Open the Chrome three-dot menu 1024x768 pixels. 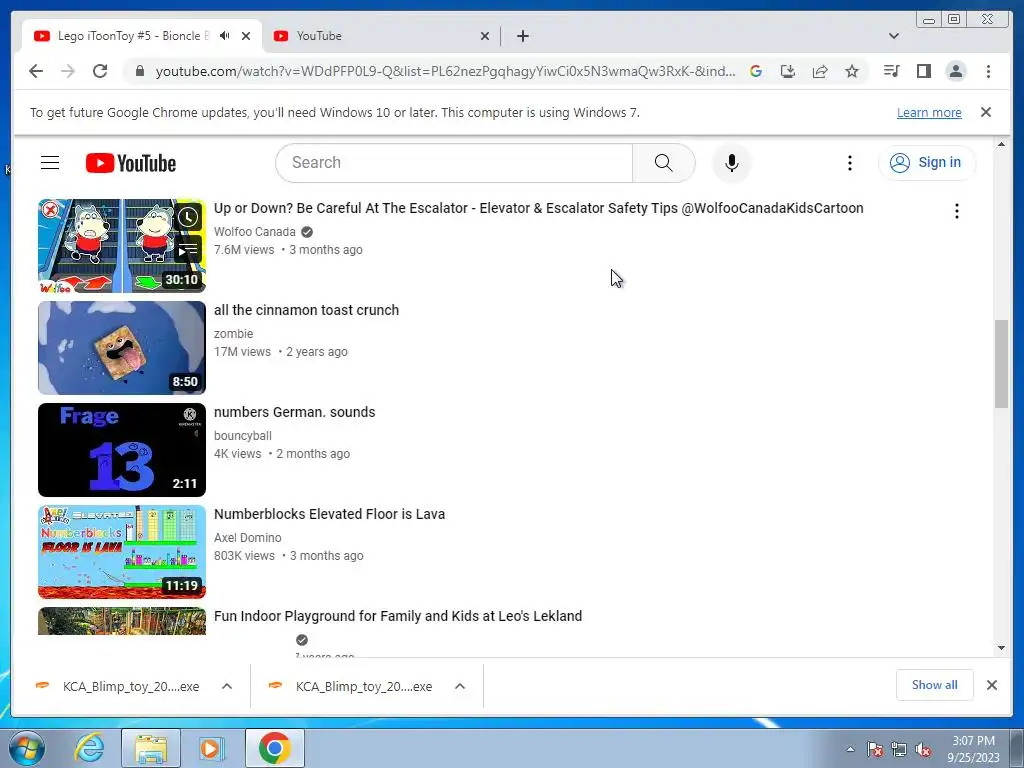(988, 71)
